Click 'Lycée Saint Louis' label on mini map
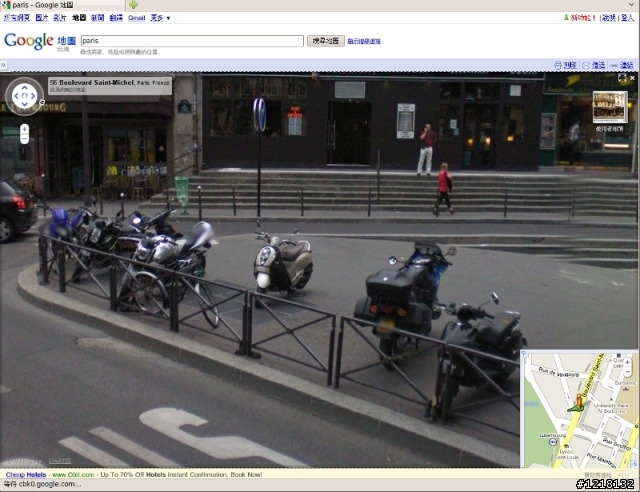 coord(566,454)
